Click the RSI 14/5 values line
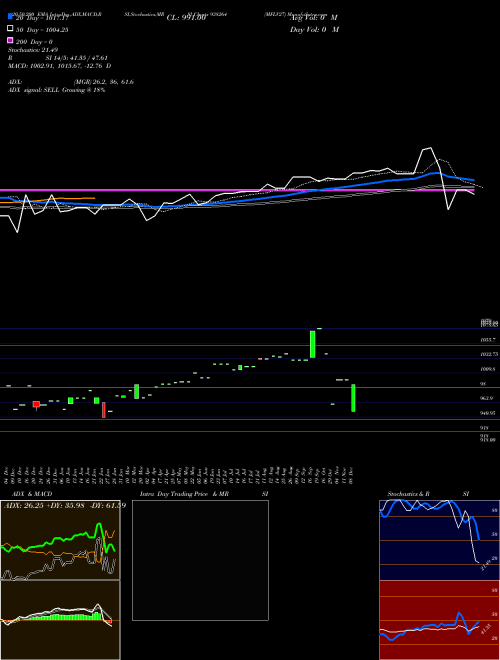Screen dimensions: 500x660 [x=58, y=58]
